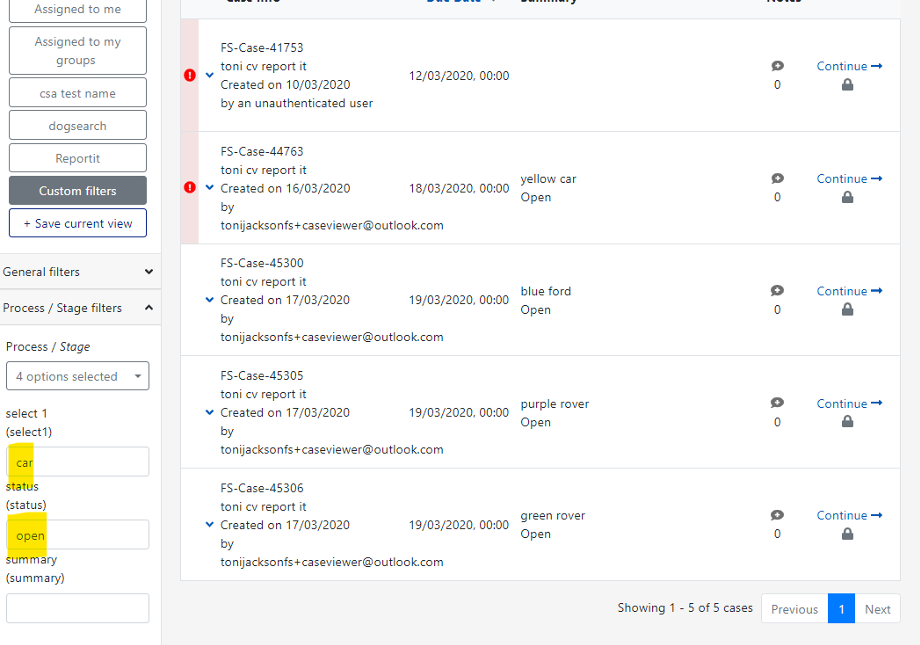Open the '4 options selected' Process dropdown
The width and height of the screenshot is (920, 645).
coord(77,375)
